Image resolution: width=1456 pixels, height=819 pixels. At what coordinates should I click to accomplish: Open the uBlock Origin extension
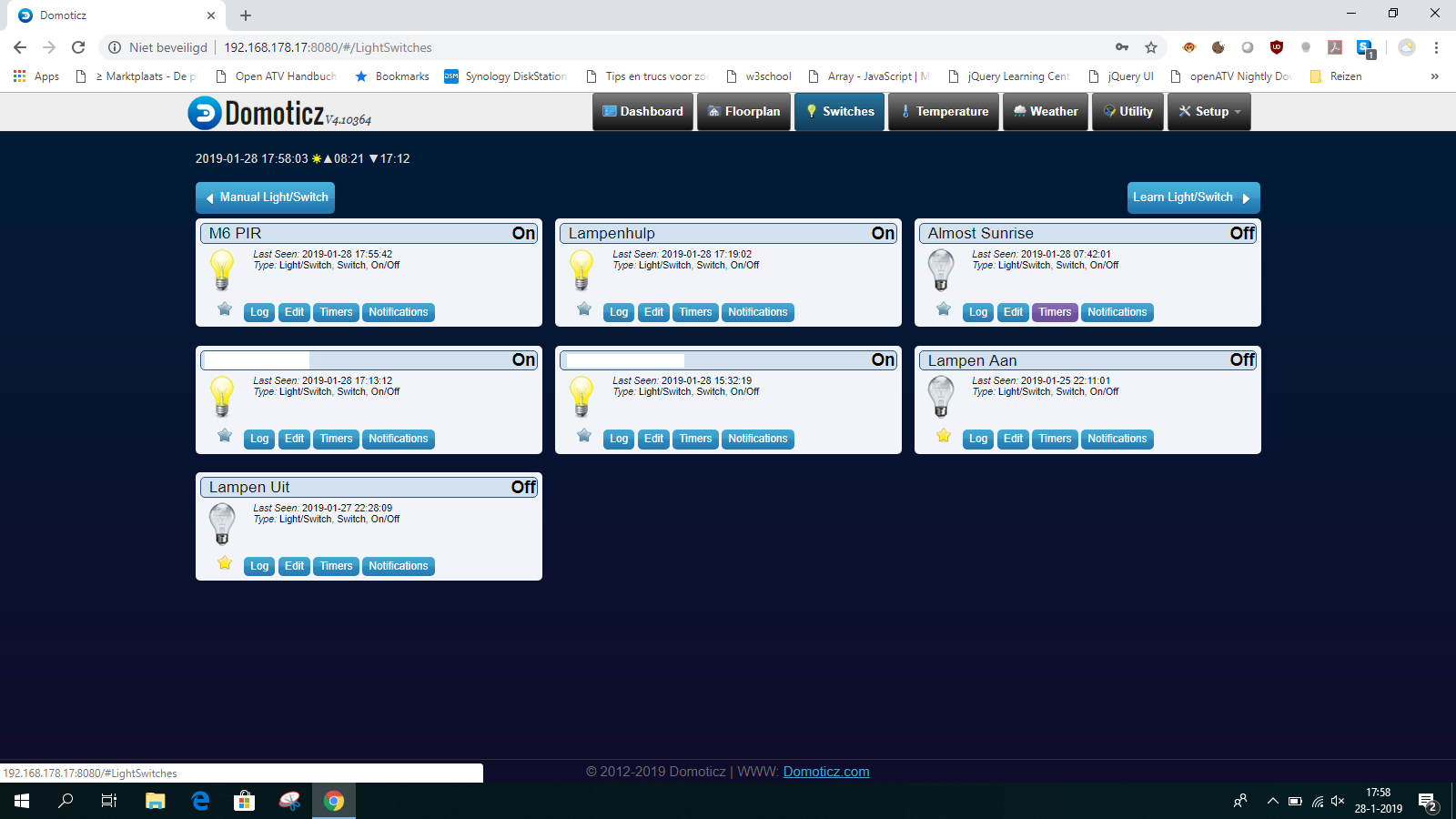pos(1277,47)
